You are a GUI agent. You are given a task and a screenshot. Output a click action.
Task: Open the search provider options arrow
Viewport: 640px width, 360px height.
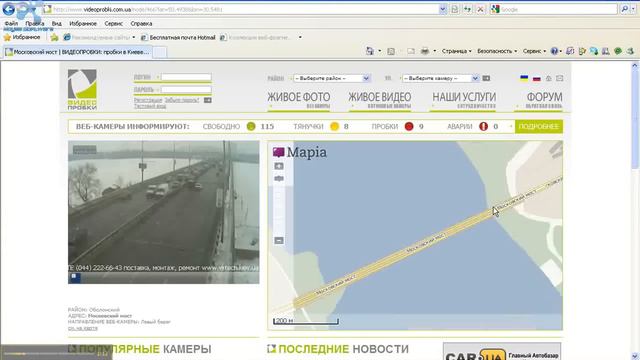coord(633,9)
